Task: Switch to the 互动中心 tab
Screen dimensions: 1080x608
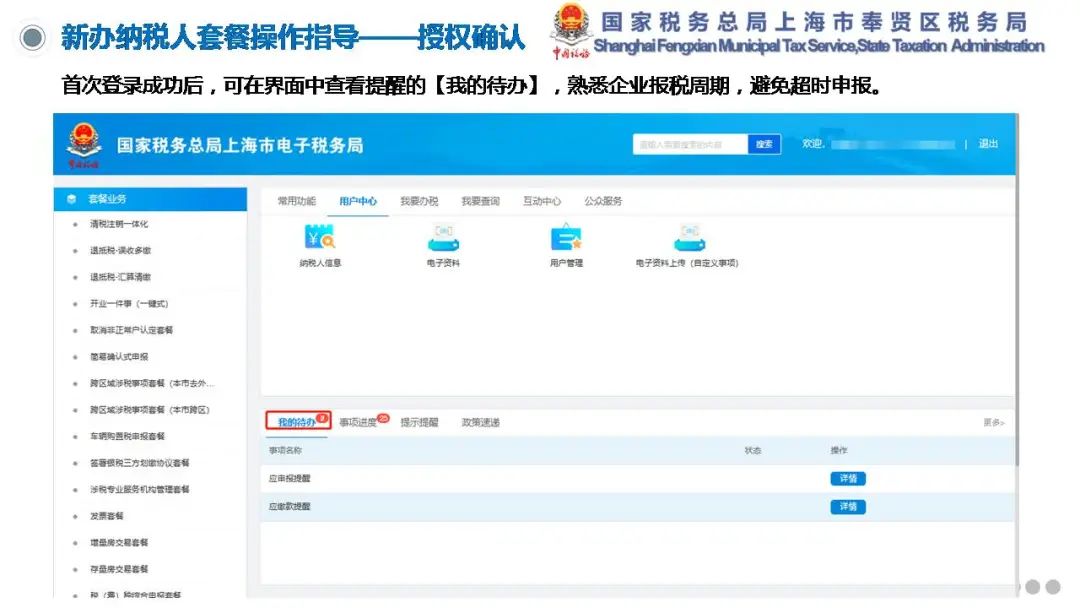Action: click(x=541, y=201)
